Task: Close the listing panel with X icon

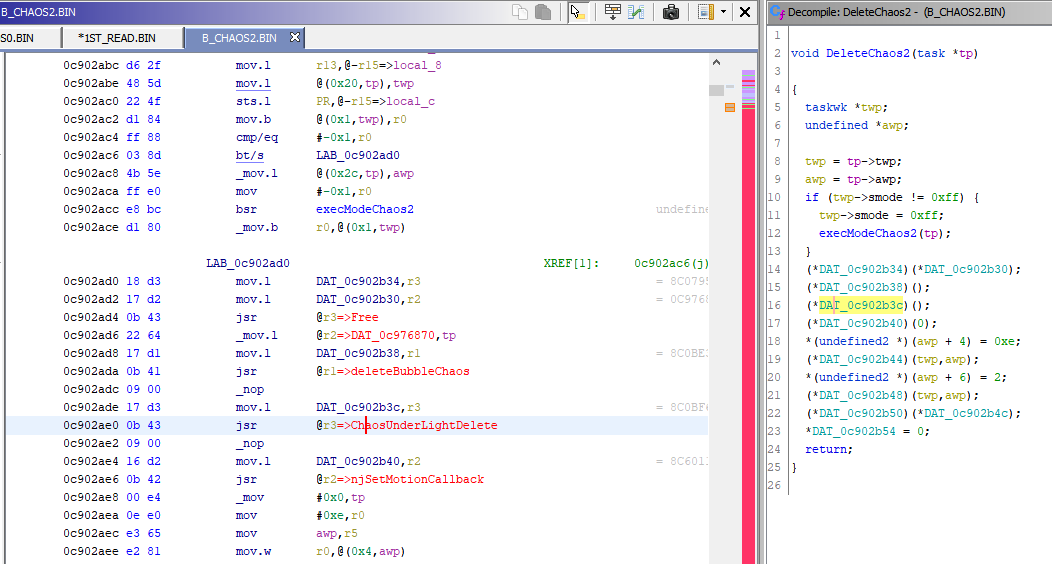Action: coord(744,12)
